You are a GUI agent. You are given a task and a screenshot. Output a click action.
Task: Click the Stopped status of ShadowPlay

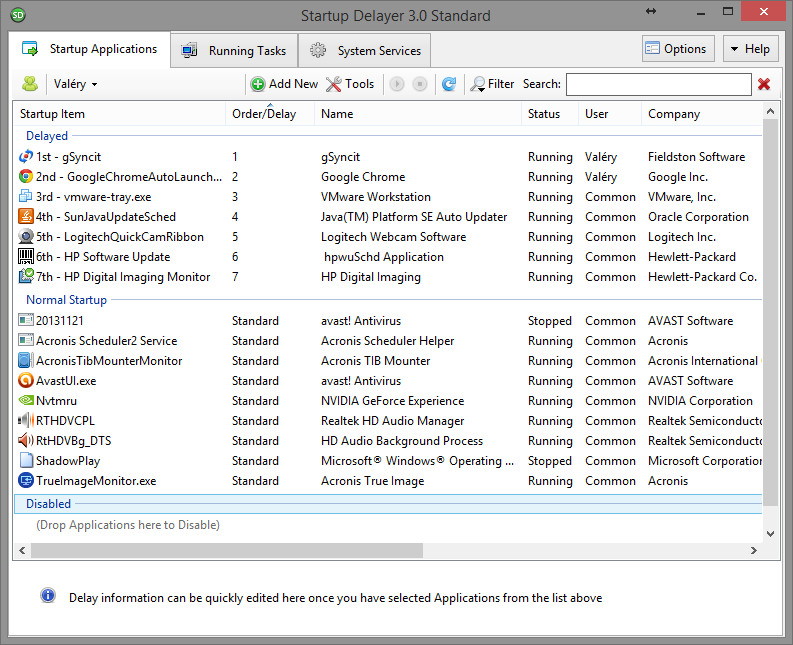pyautogui.click(x=550, y=461)
